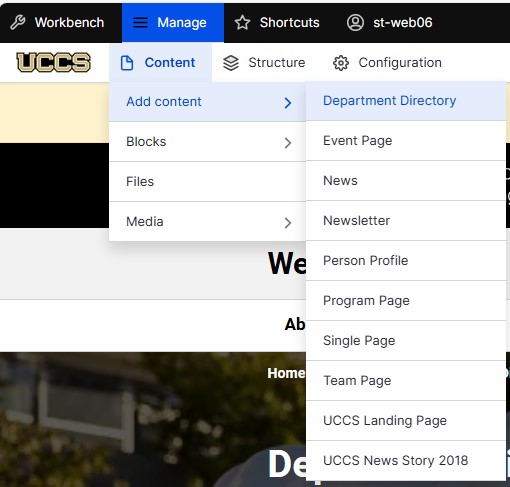Choose Single Page content type
Image resolution: width=510 pixels, height=487 pixels.
click(406, 341)
